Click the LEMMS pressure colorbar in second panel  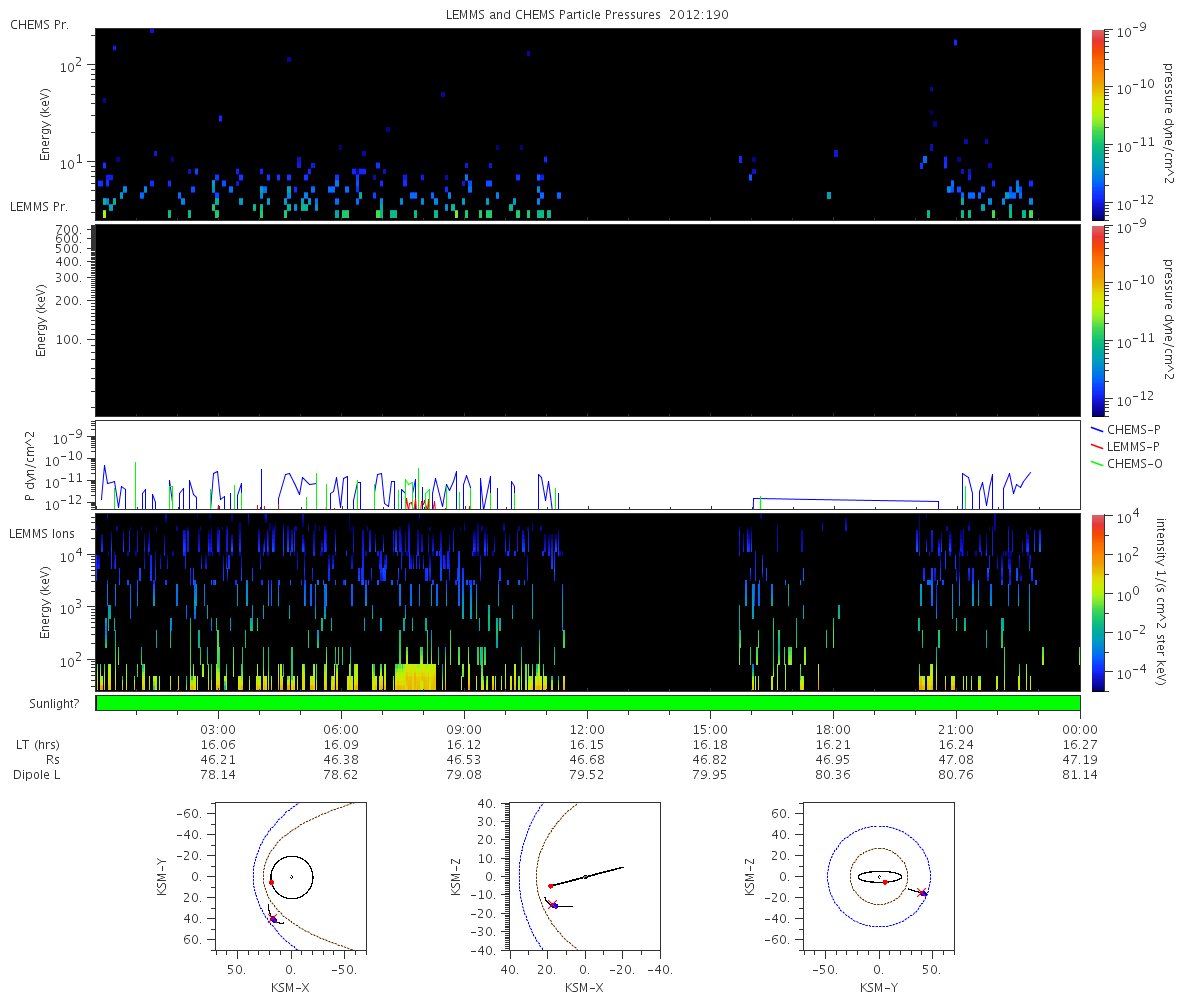click(x=1097, y=320)
